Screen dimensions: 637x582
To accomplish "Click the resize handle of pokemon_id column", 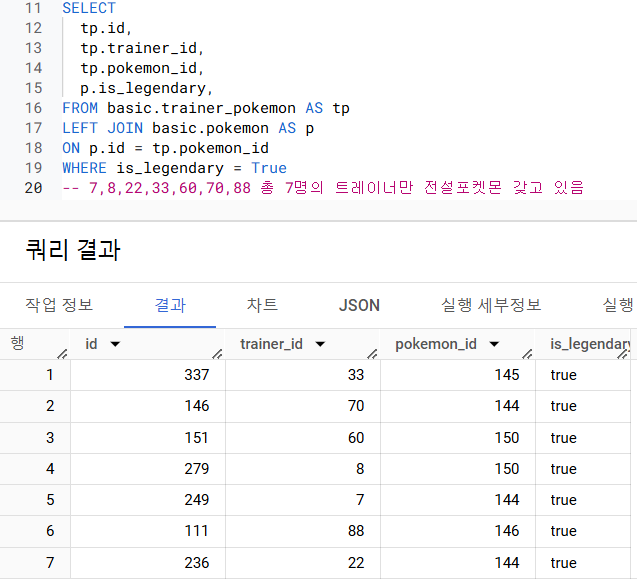I will [x=527, y=354].
